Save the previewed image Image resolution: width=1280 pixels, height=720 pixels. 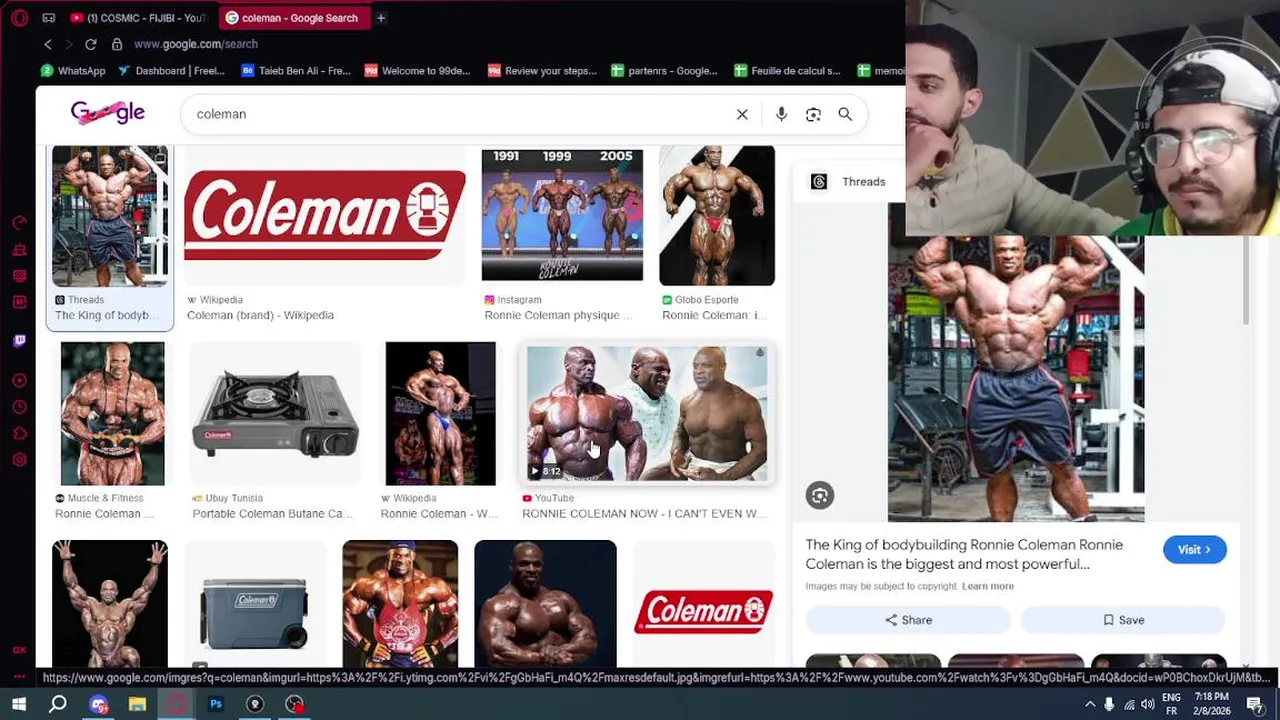pos(1123,620)
